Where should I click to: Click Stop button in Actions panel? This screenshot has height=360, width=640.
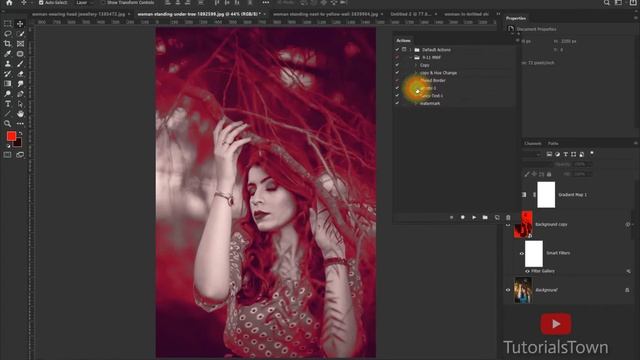(451, 218)
